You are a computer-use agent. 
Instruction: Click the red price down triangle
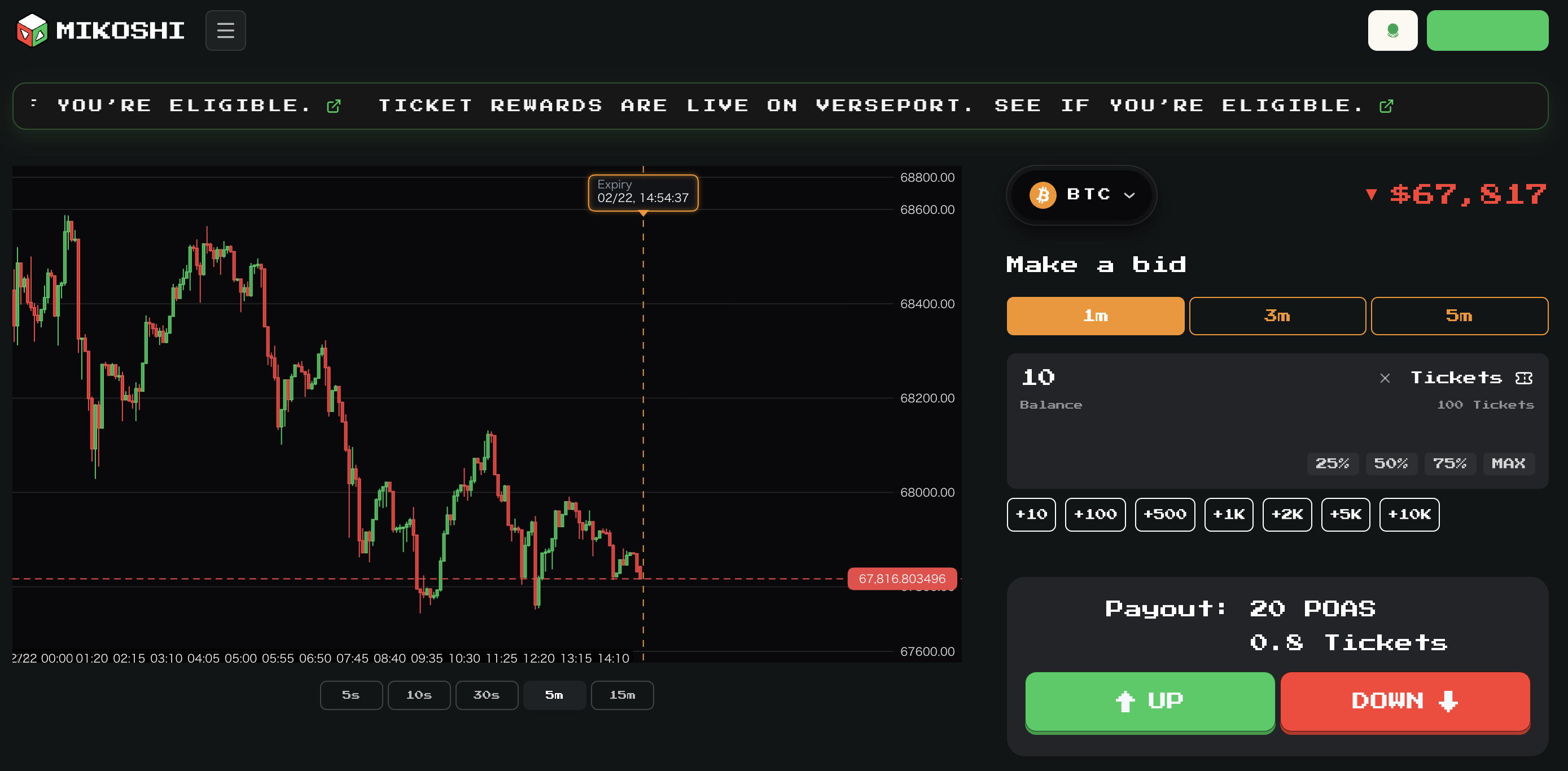pos(1371,195)
